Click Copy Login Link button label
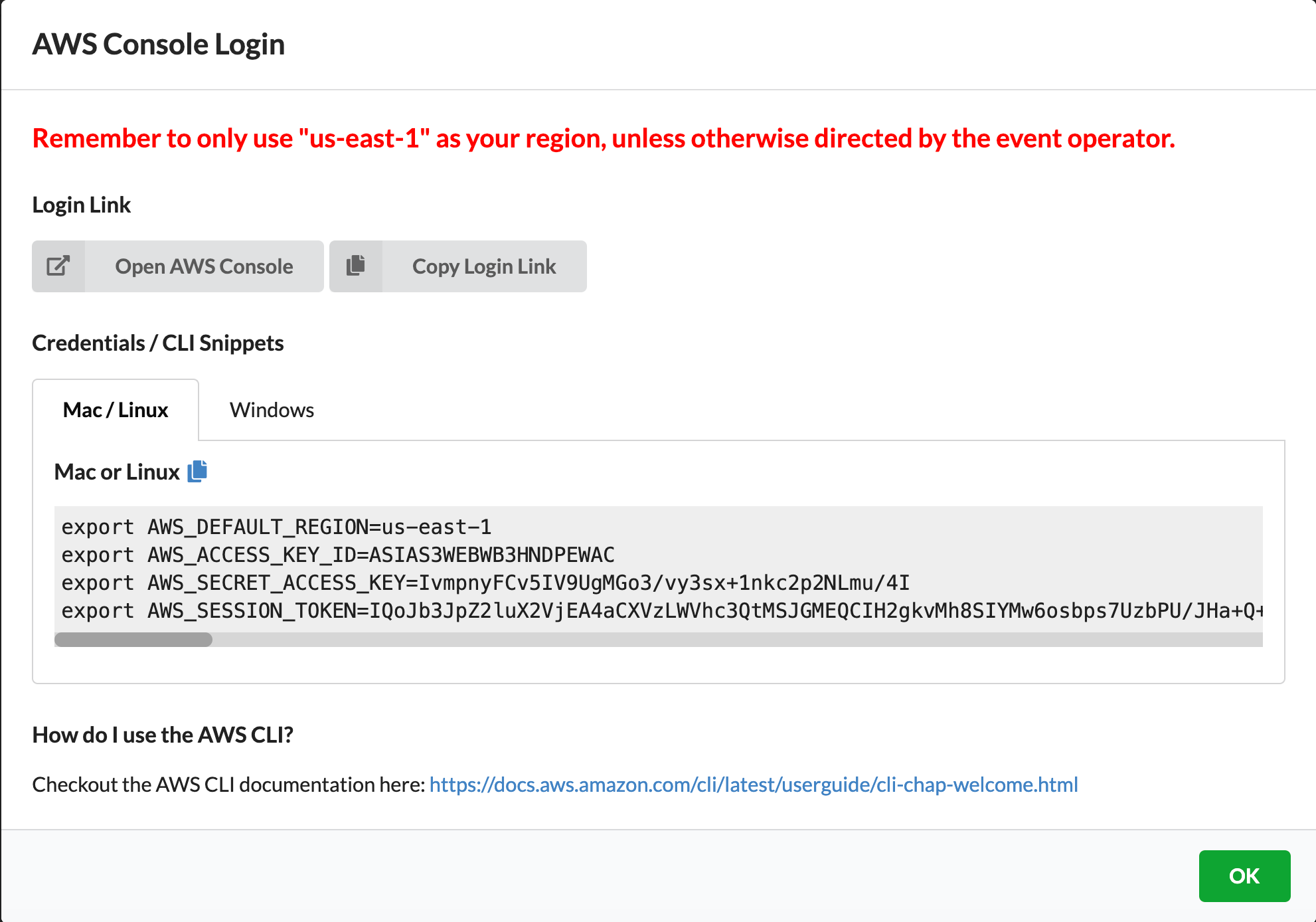The image size is (1316, 922). (x=484, y=266)
